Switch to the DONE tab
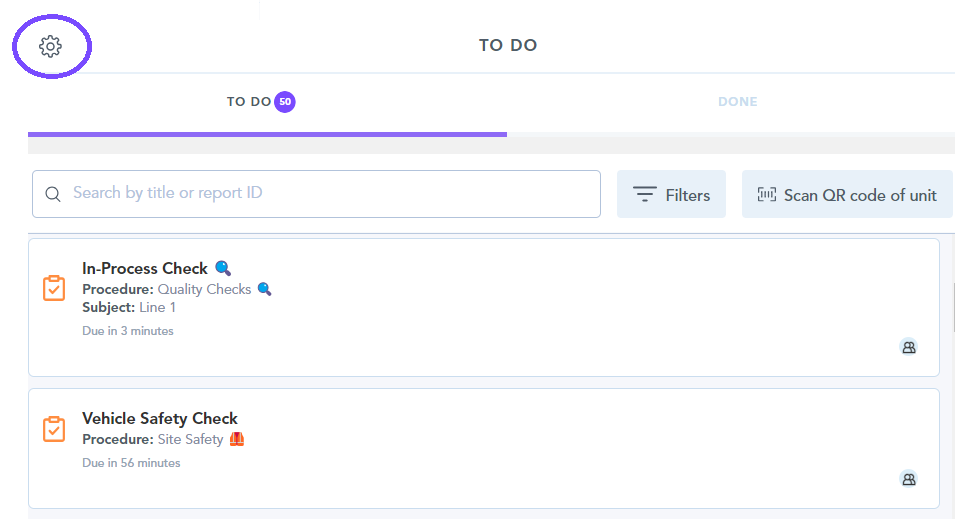 click(737, 102)
